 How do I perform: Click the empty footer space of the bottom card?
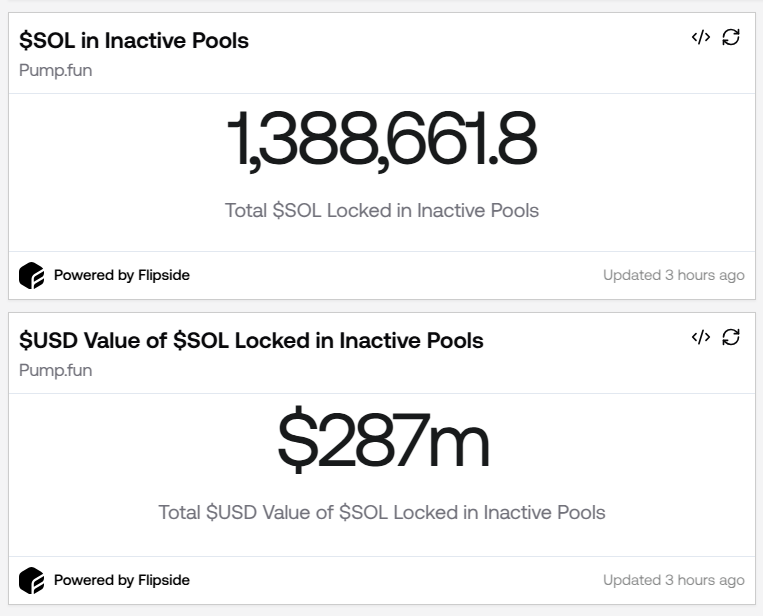click(400, 580)
